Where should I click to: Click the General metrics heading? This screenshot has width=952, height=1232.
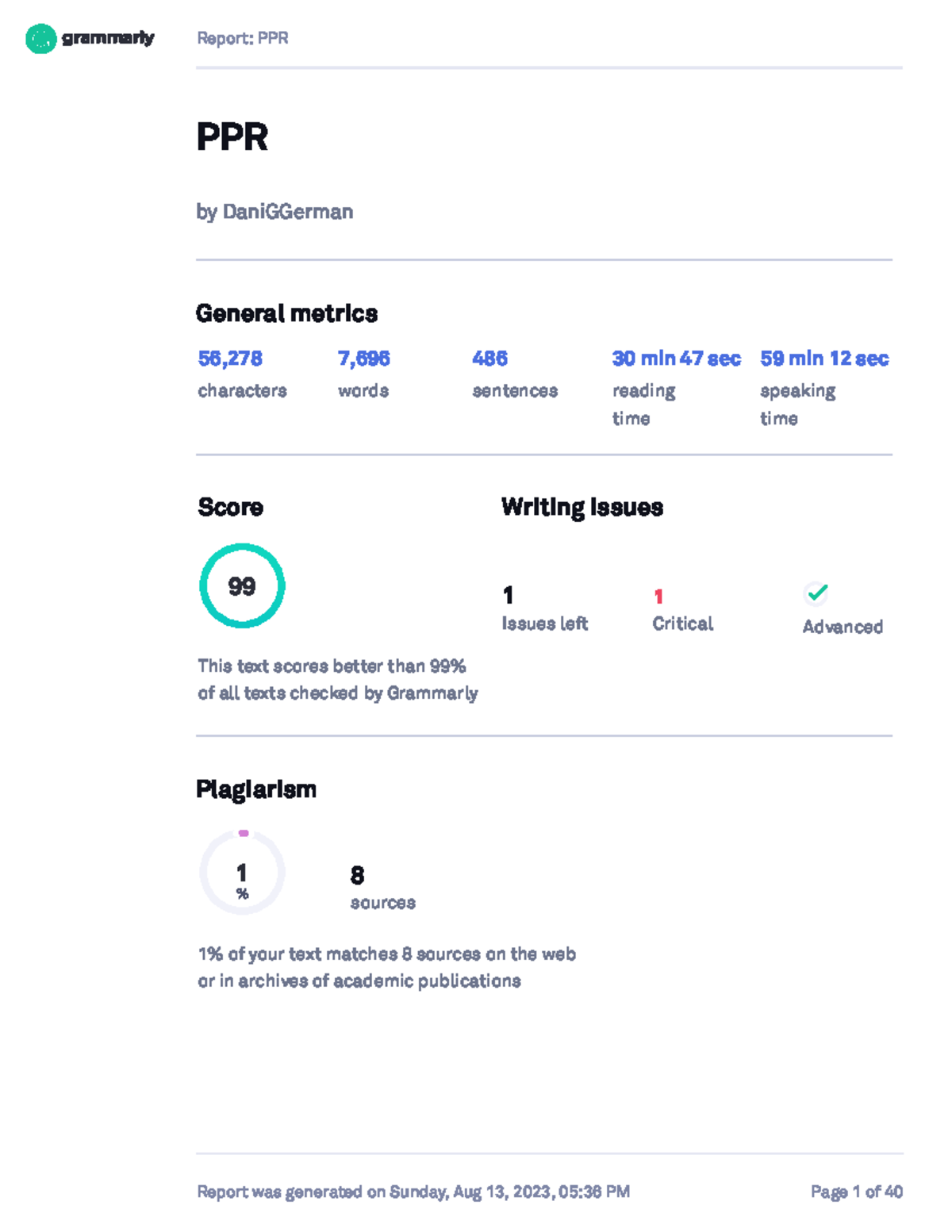(286, 313)
